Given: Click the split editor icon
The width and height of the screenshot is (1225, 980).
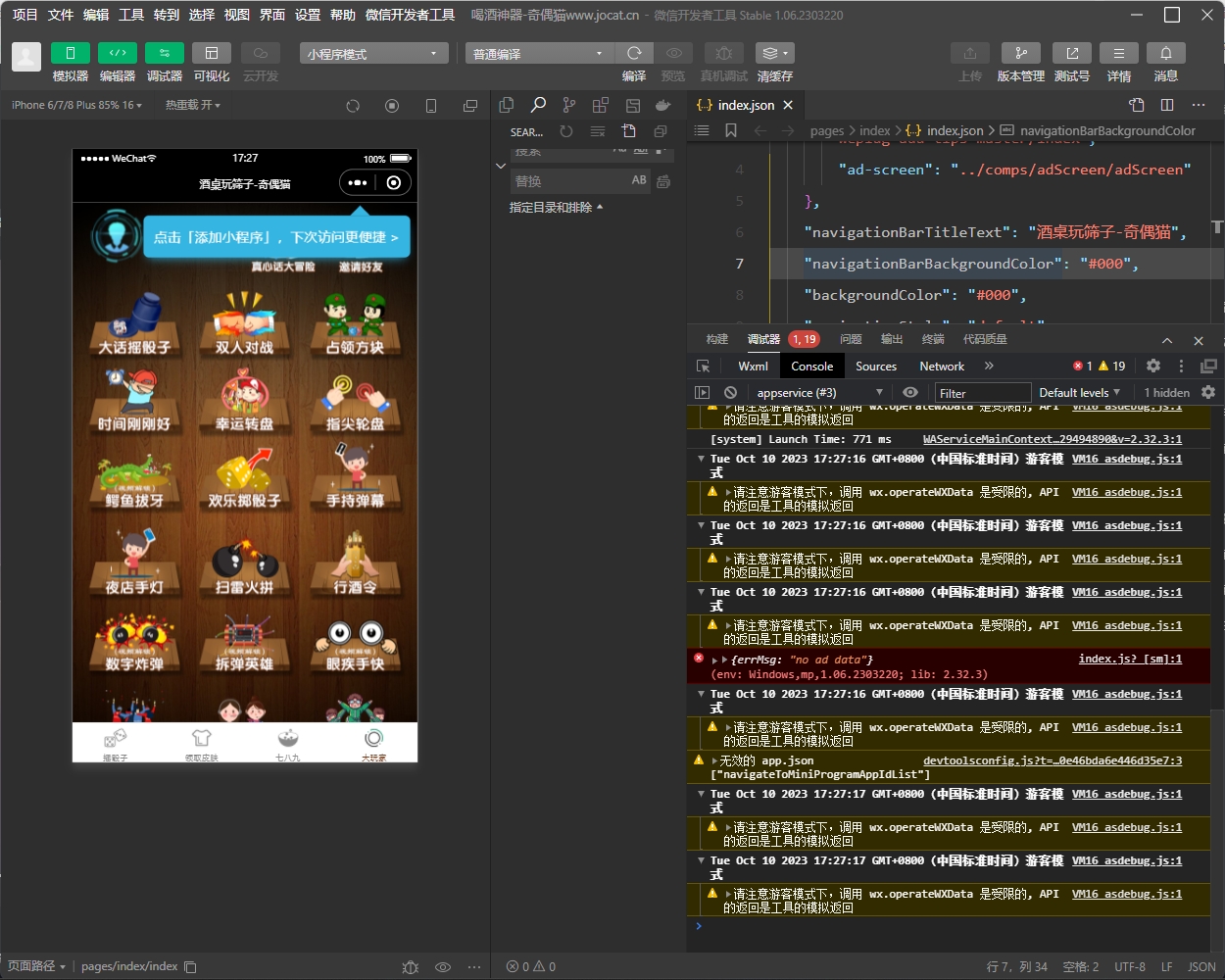Looking at the screenshot, I should point(1167,105).
